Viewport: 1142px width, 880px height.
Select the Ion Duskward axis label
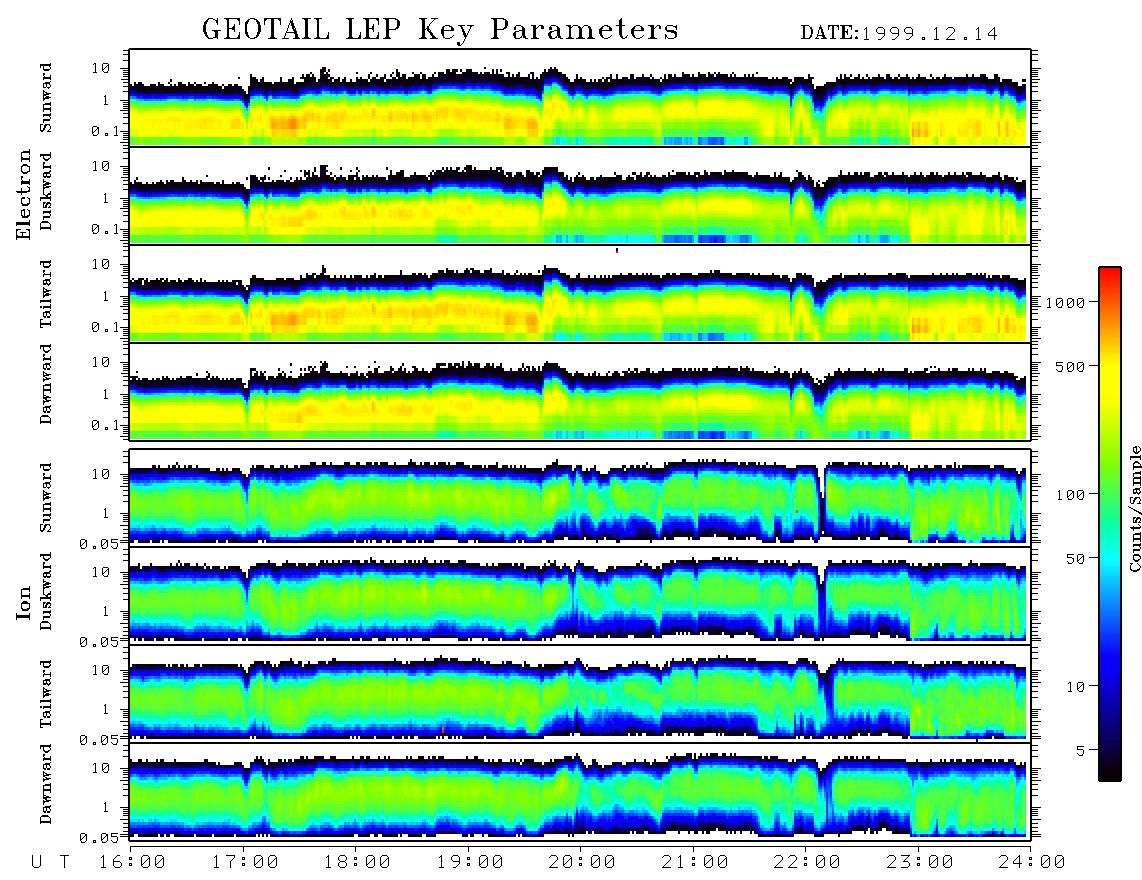click(46, 591)
